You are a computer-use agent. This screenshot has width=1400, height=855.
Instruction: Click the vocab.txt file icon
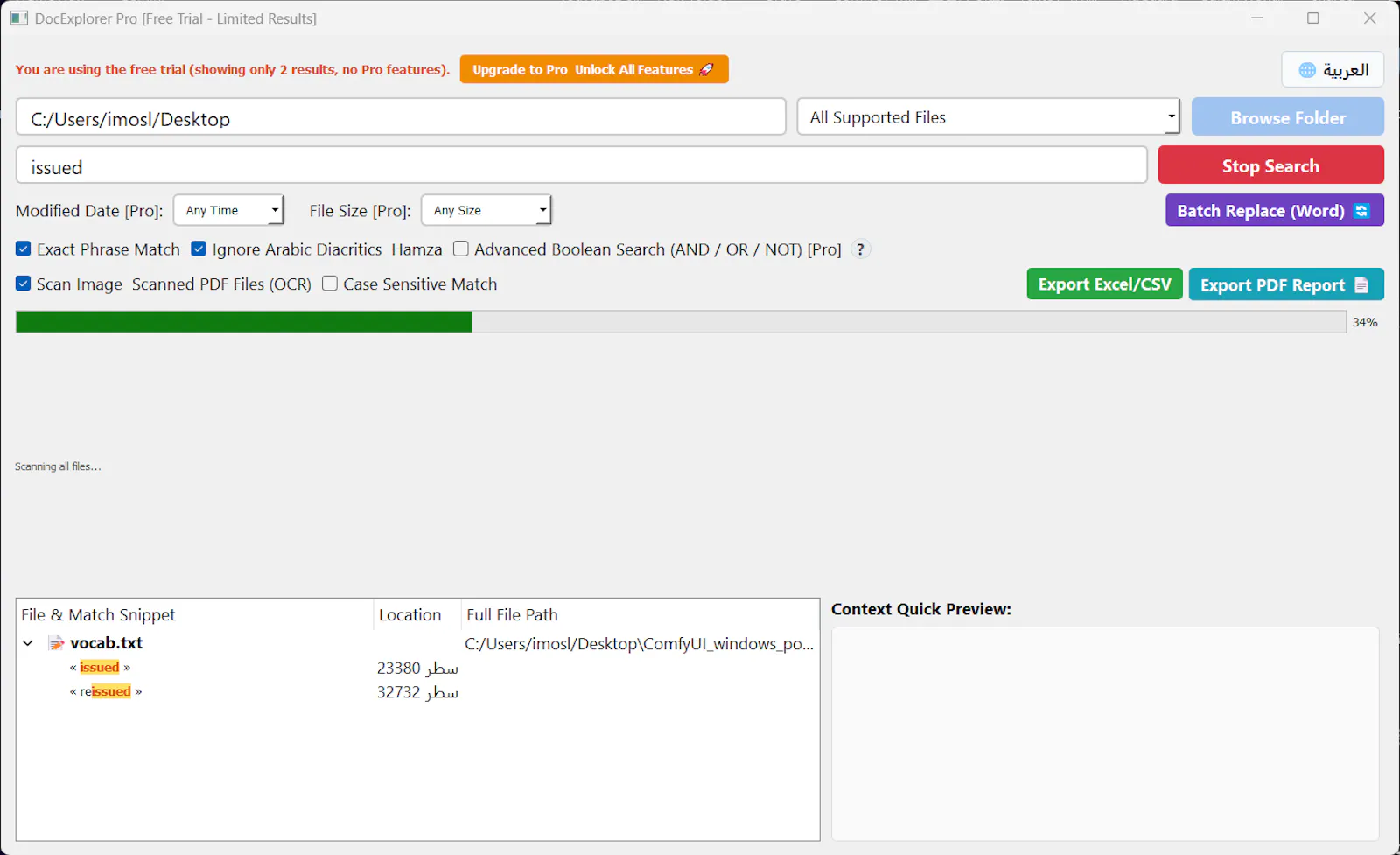tap(57, 643)
